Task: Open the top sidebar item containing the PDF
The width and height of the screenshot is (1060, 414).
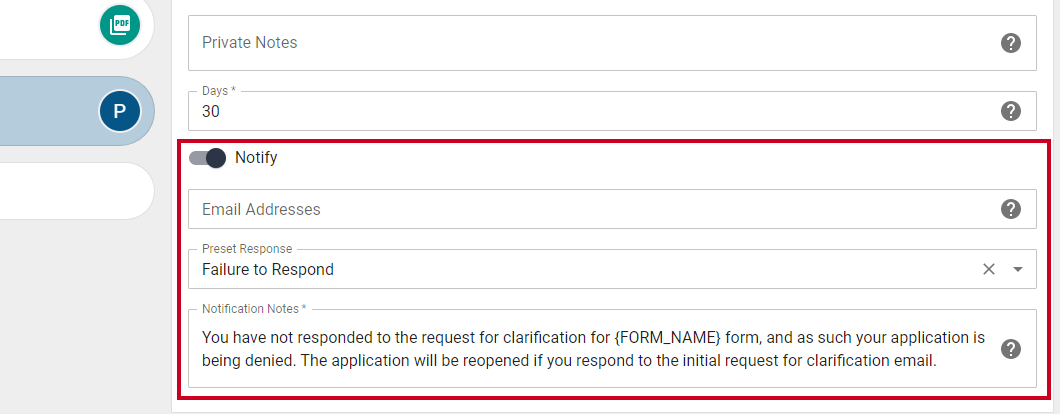Action: 76,27
